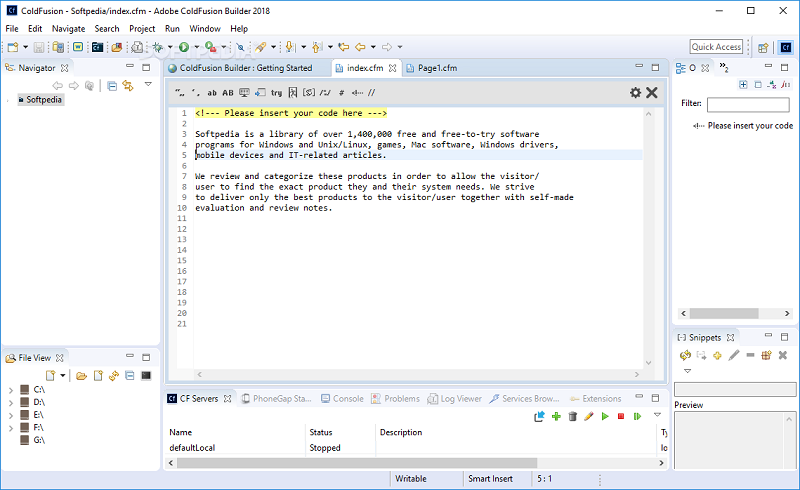Viewport: 800px width, 490px height.
Task: Open the Navigator view menu dropdown
Action: (x=148, y=85)
